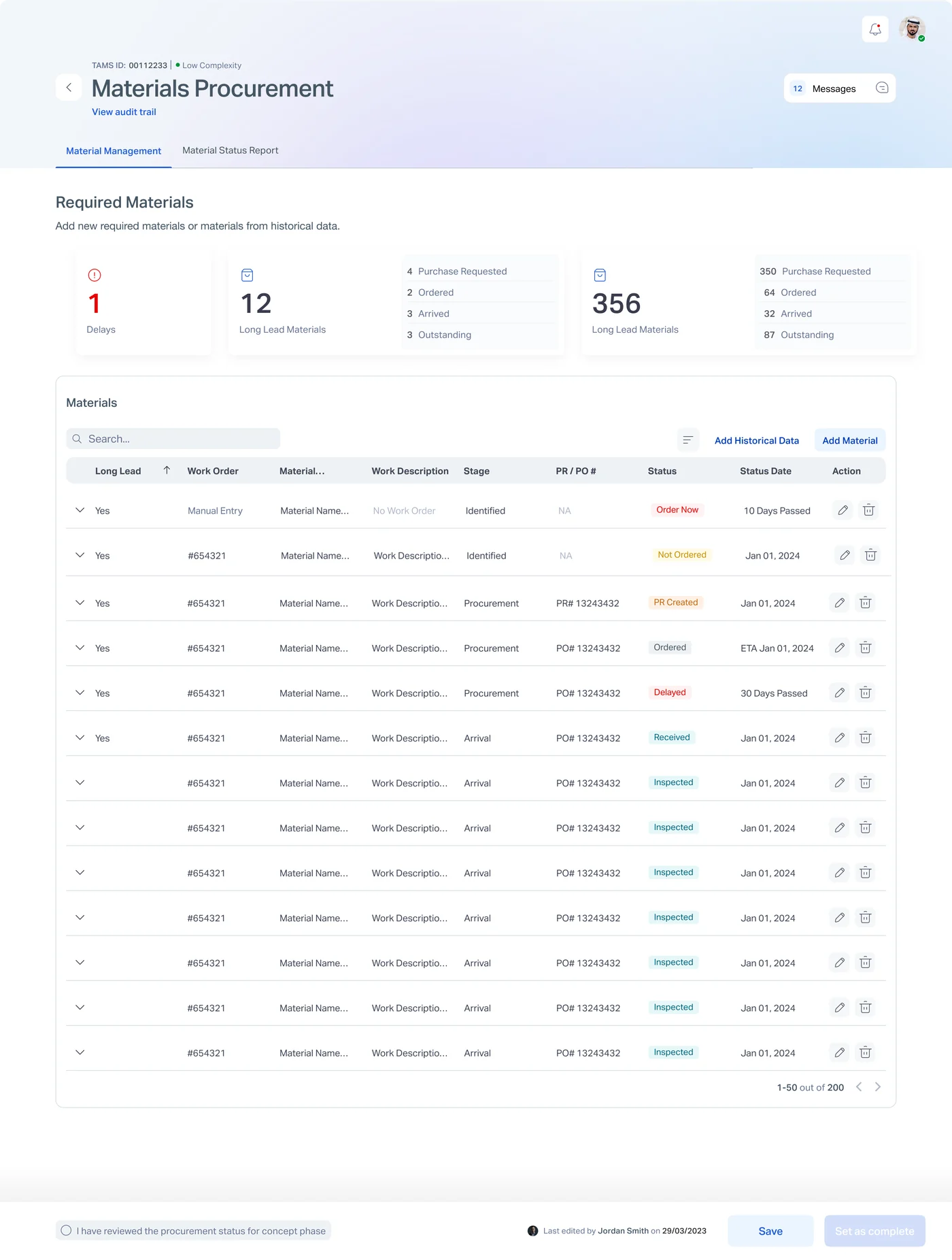Screen dimensions: 952x1260
Task: Edit the Delayed material row
Action: [840, 693]
